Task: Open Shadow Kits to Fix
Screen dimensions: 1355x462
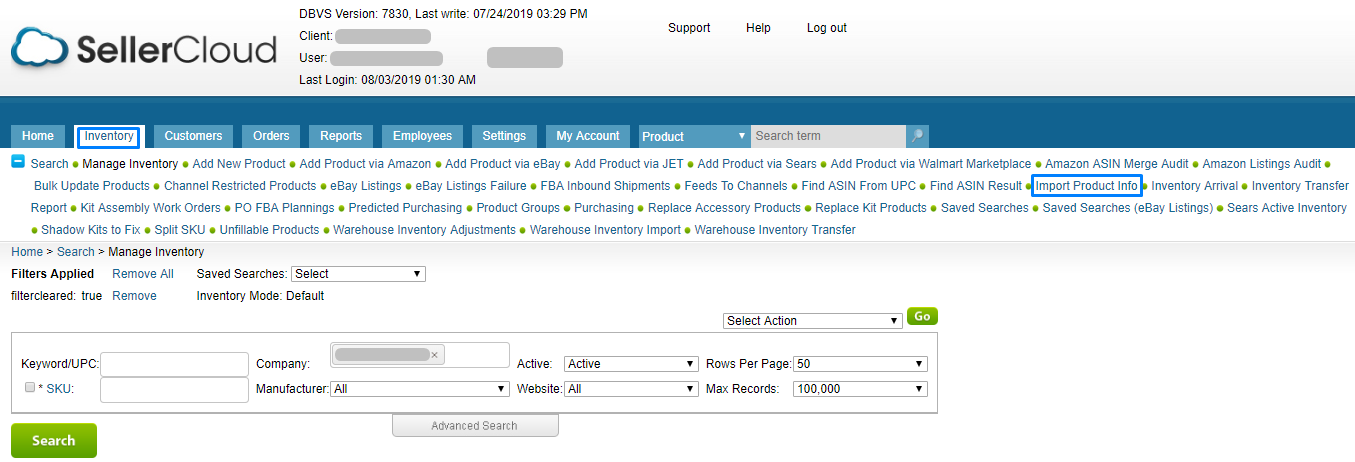Action: (x=91, y=230)
